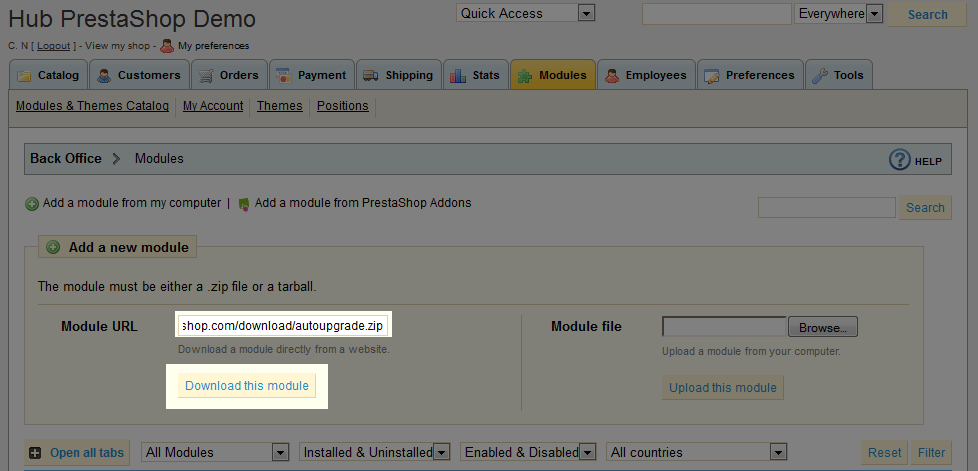Open the Catalog tab
The image size is (978, 471).
[48, 75]
